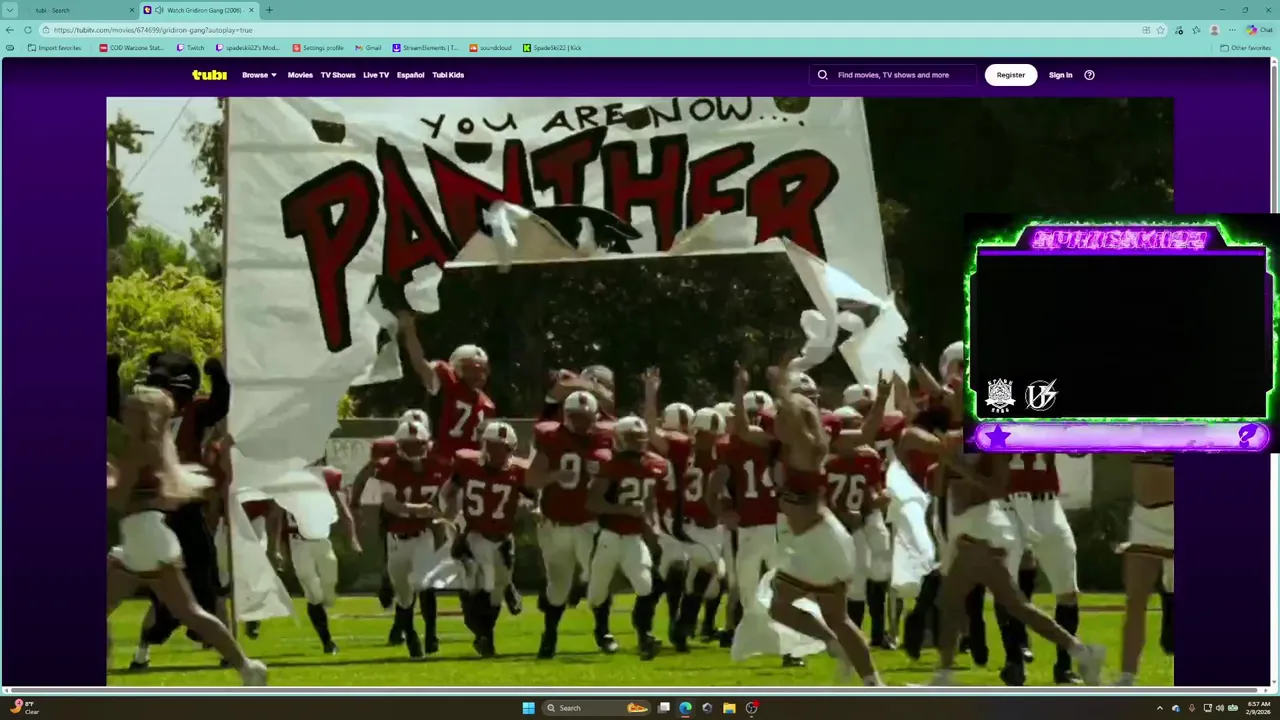Open the tab search dropdown arrow
1280x720 pixels.
[9, 10]
